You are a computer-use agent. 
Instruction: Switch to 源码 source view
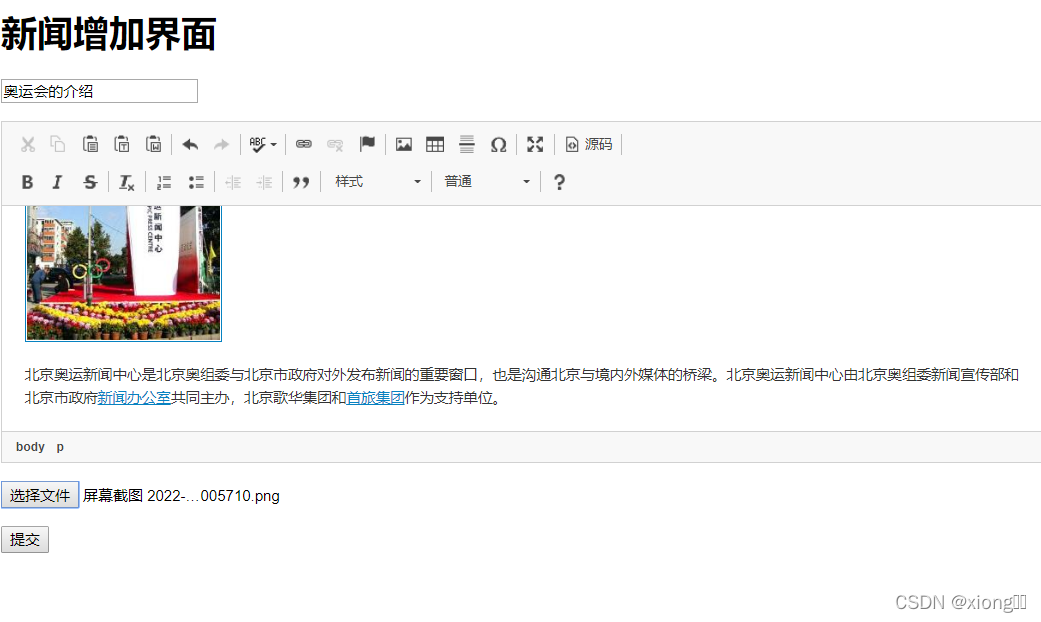588,144
